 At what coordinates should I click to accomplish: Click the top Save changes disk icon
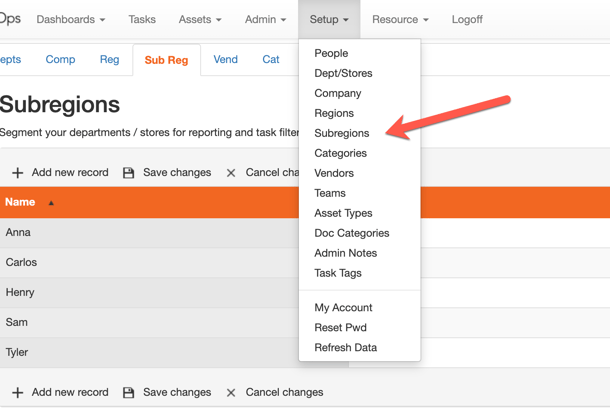tap(128, 173)
